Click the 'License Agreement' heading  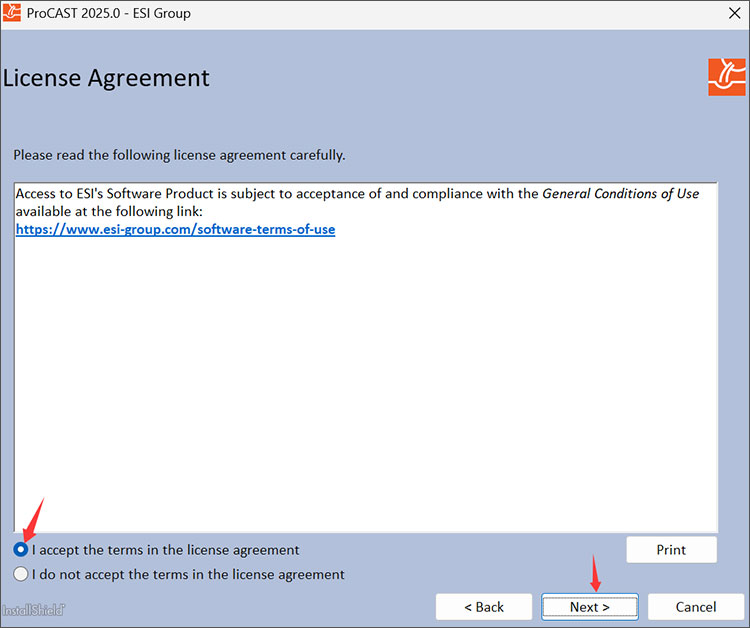click(x=106, y=78)
